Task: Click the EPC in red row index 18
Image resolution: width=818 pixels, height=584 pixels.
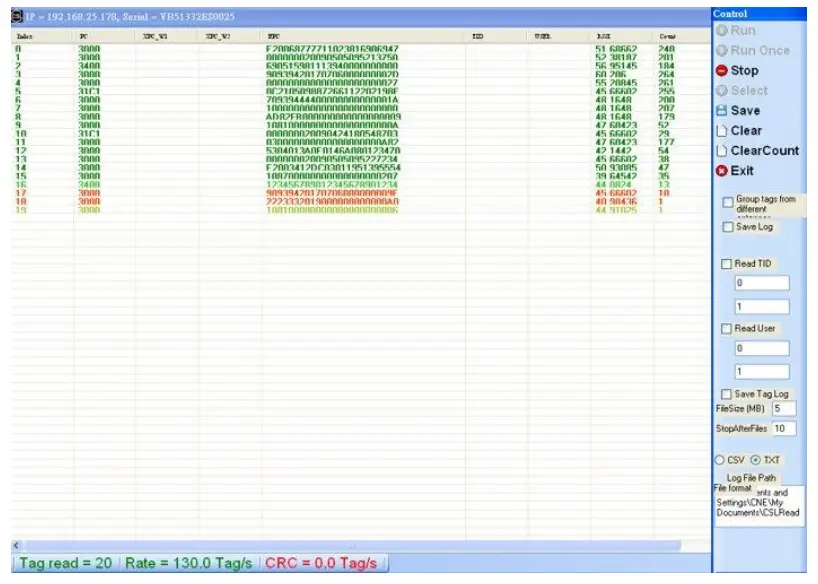Action: coord(332,202)
